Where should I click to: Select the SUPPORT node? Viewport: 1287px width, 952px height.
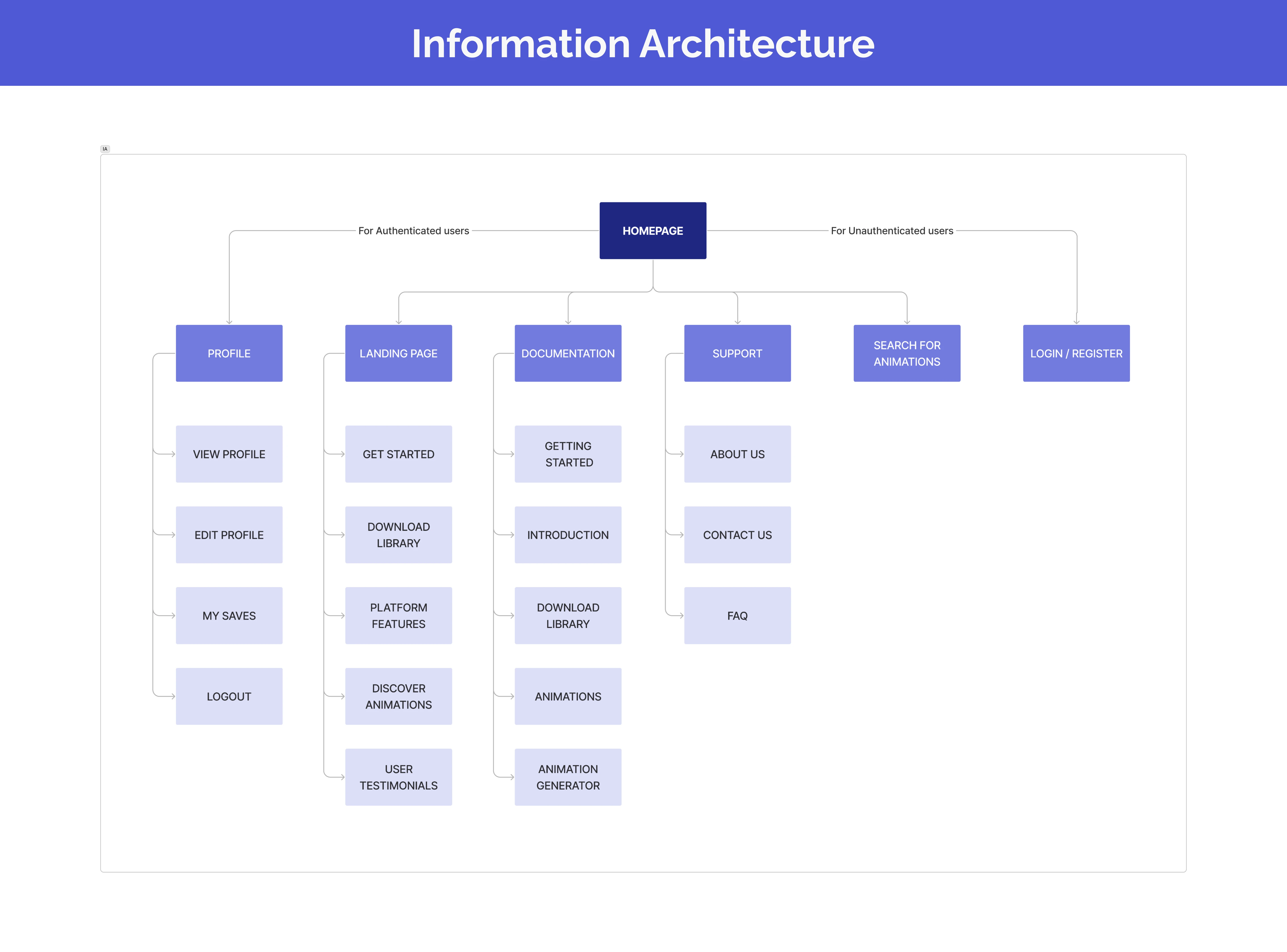tap(737, 353)
